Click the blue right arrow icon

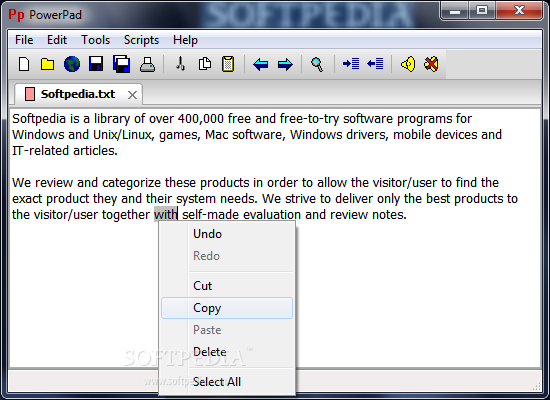[x=285, y=65]
